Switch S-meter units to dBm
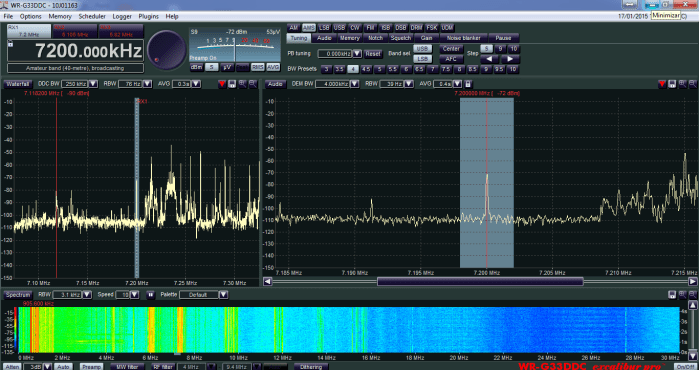699x370 pixels. (197, 67)
